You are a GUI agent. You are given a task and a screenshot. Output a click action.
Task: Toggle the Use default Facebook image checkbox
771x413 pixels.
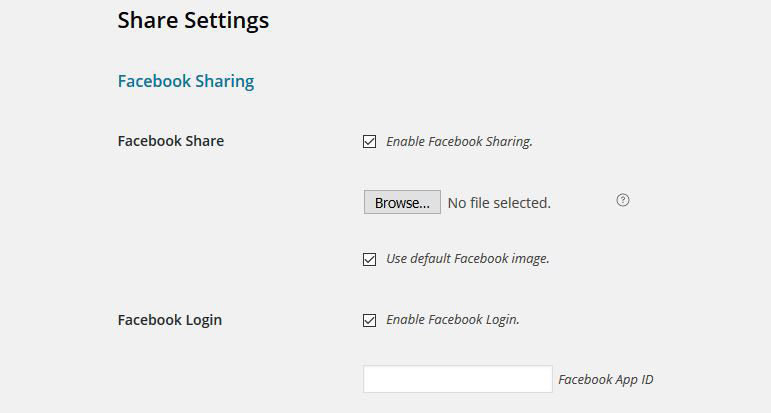point(369,259)
